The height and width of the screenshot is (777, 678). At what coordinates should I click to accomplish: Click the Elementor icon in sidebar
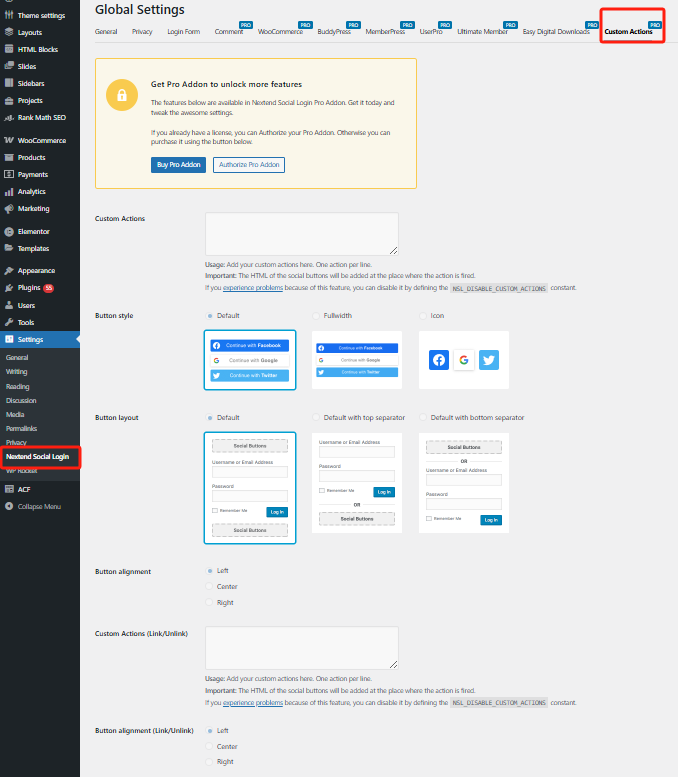(9, 231)
